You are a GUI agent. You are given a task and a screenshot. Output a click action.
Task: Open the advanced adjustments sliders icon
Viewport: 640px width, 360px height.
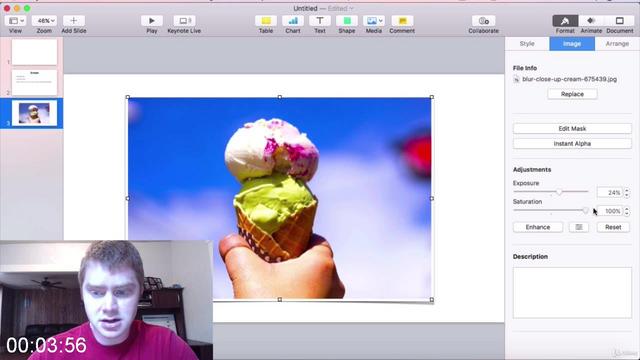tap(579, 227)
